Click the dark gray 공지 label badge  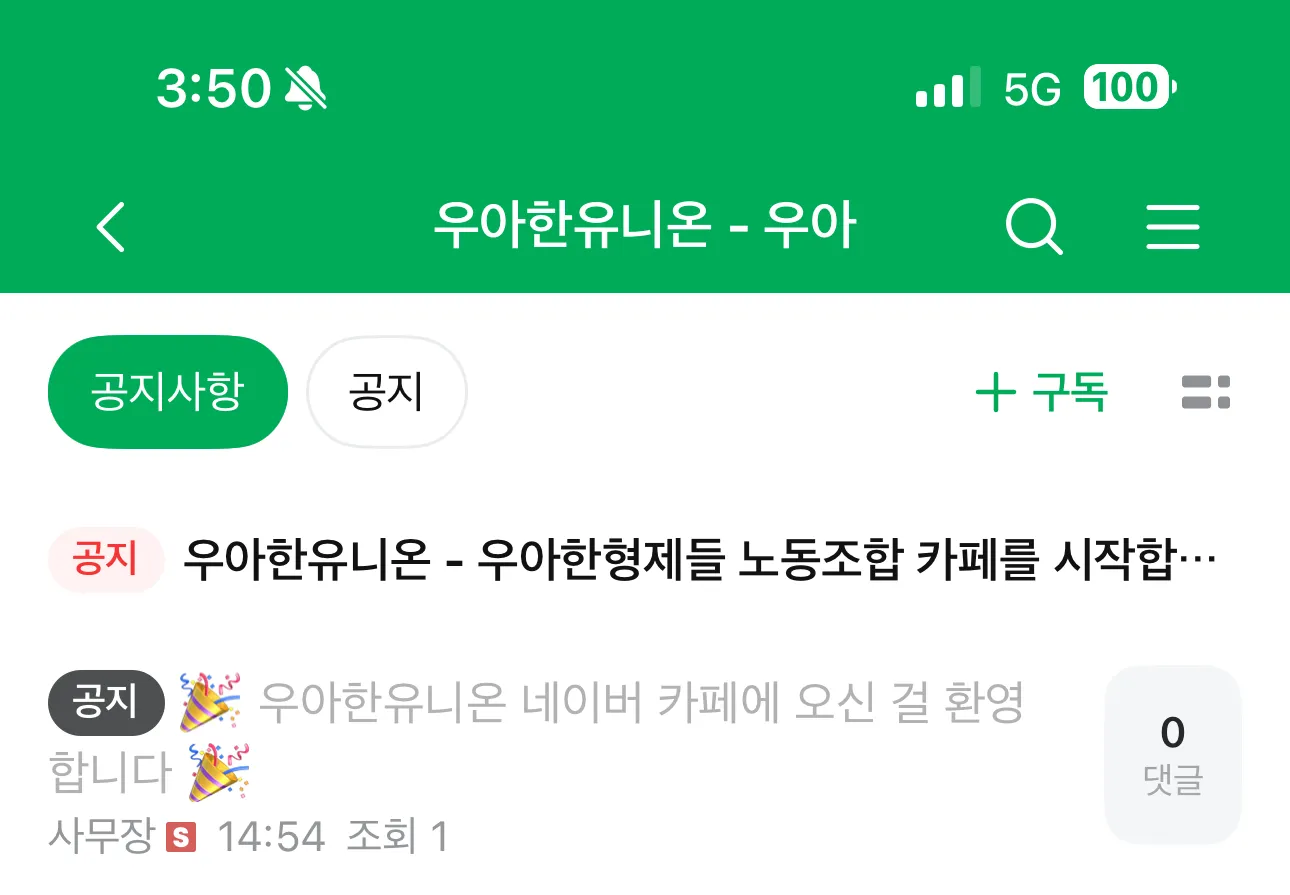(x=106, y=703)
